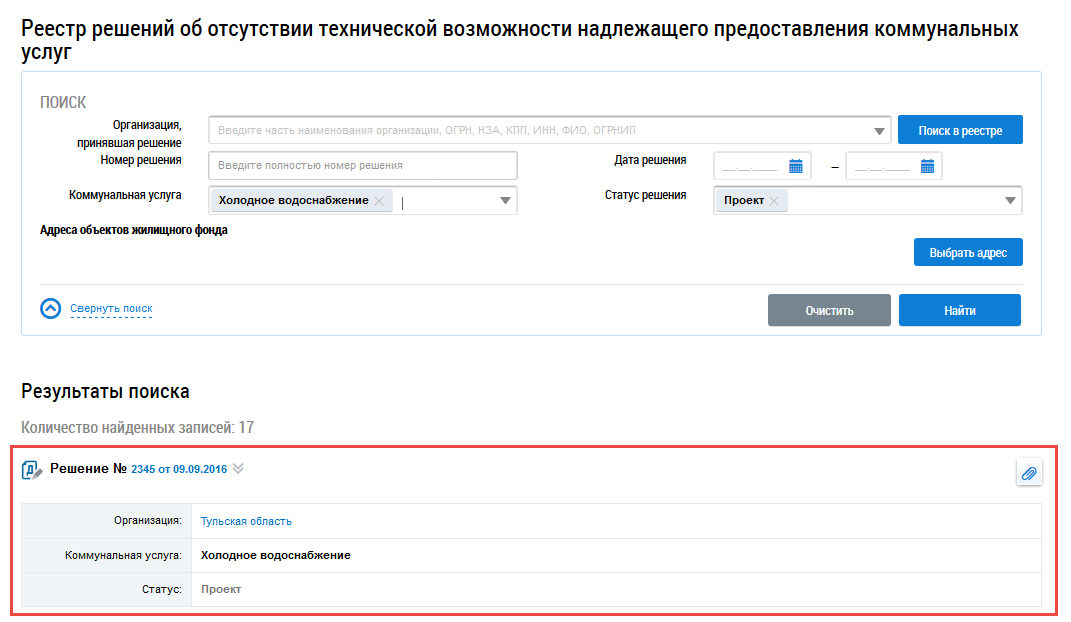
Task: Expand the Организация dropdown arrow
Action: pyautogui.click(x=880, y=131)
